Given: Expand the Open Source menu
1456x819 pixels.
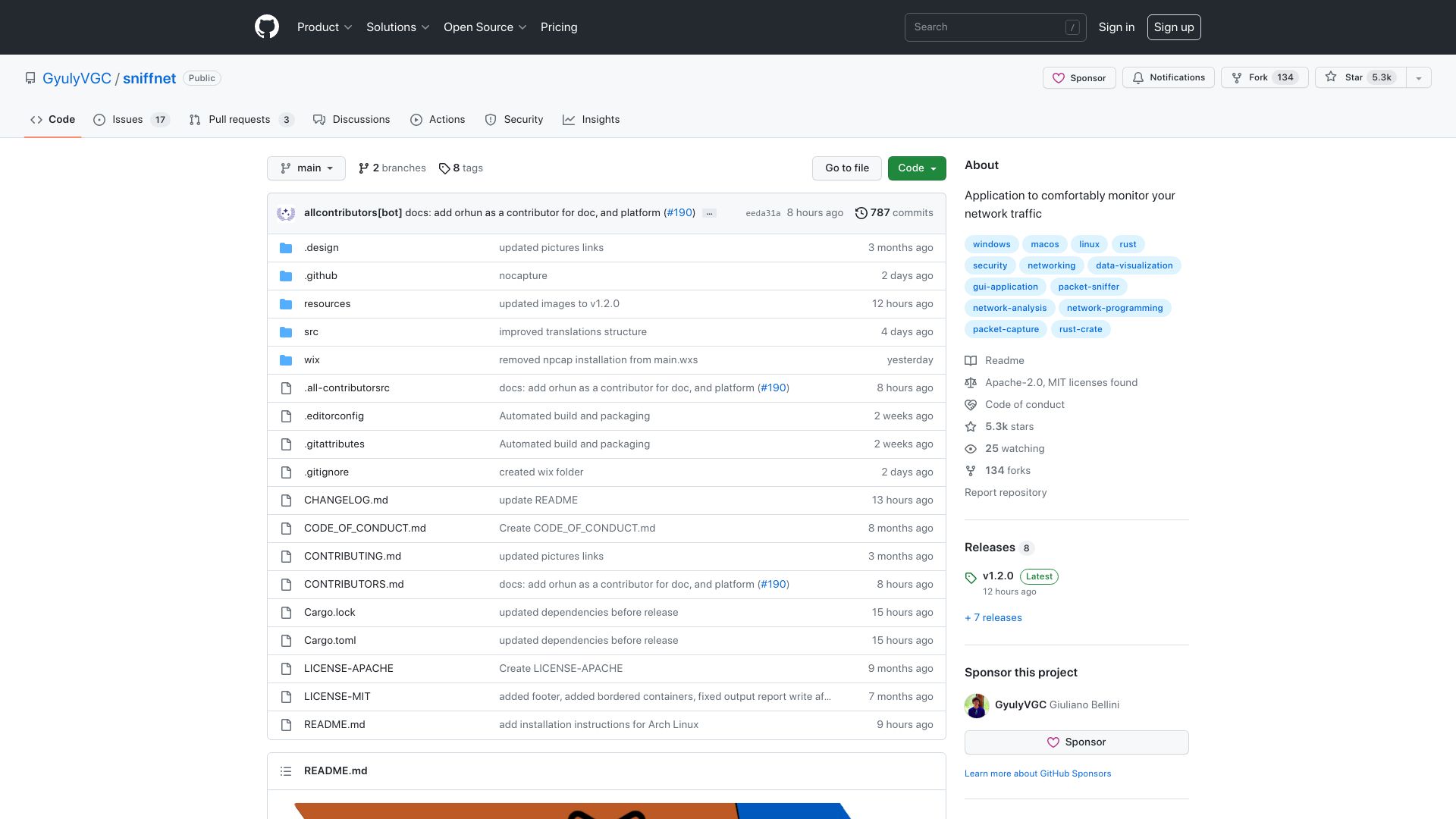Looking at the screenshot, I should pyautogui.click(x=485, y=27).
